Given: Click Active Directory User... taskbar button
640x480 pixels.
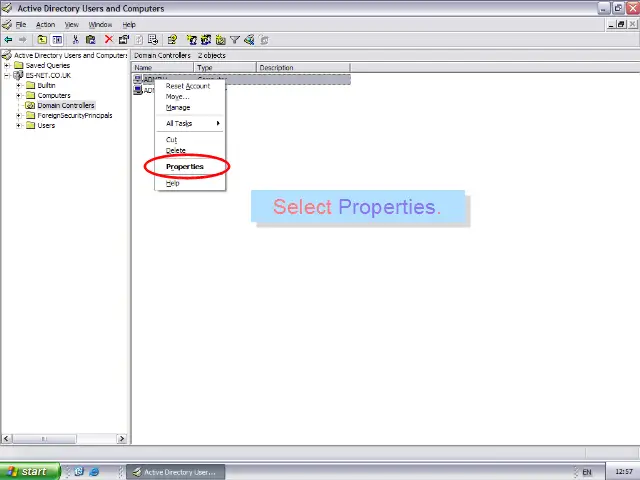Looking at the screenshot, I should coord(176,472).
